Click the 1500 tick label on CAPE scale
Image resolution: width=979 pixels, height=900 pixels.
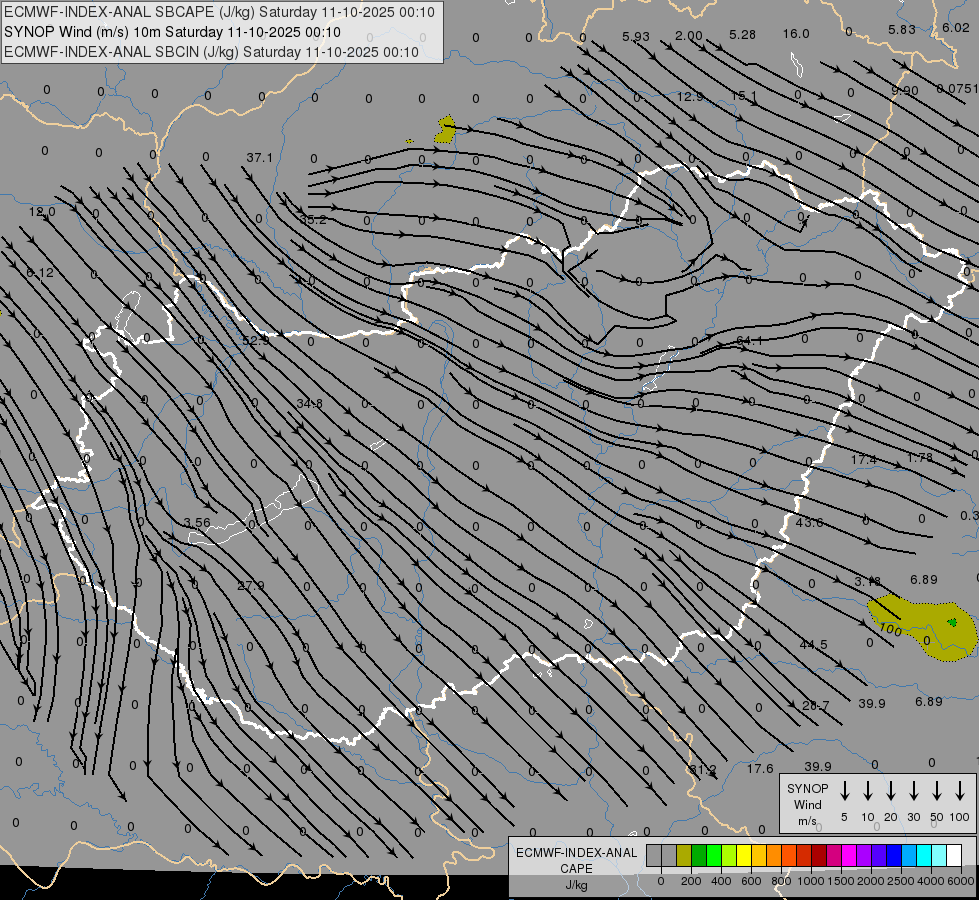841,881
